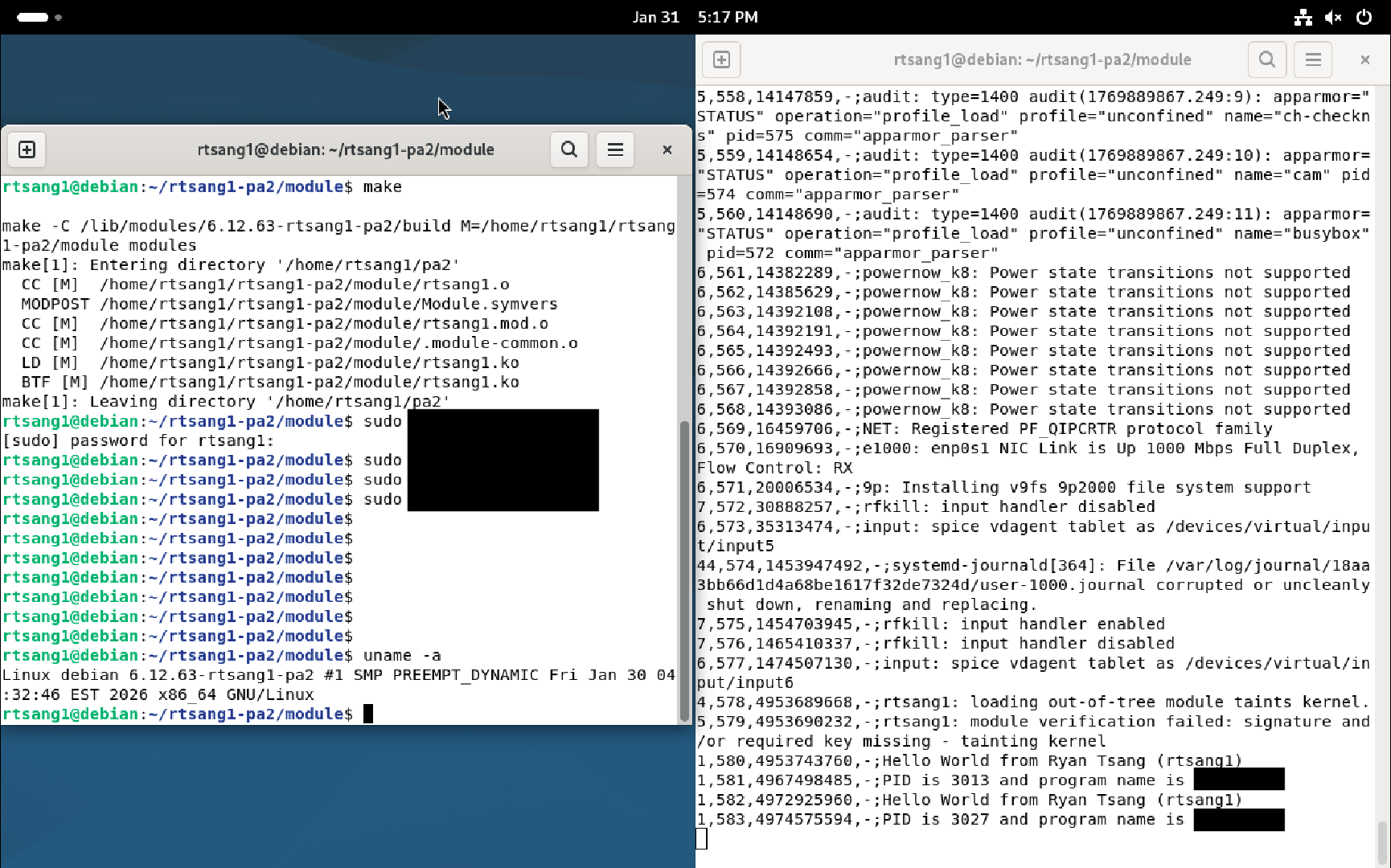Click the muted volume icon
1391x868 pixels.
1333,17
